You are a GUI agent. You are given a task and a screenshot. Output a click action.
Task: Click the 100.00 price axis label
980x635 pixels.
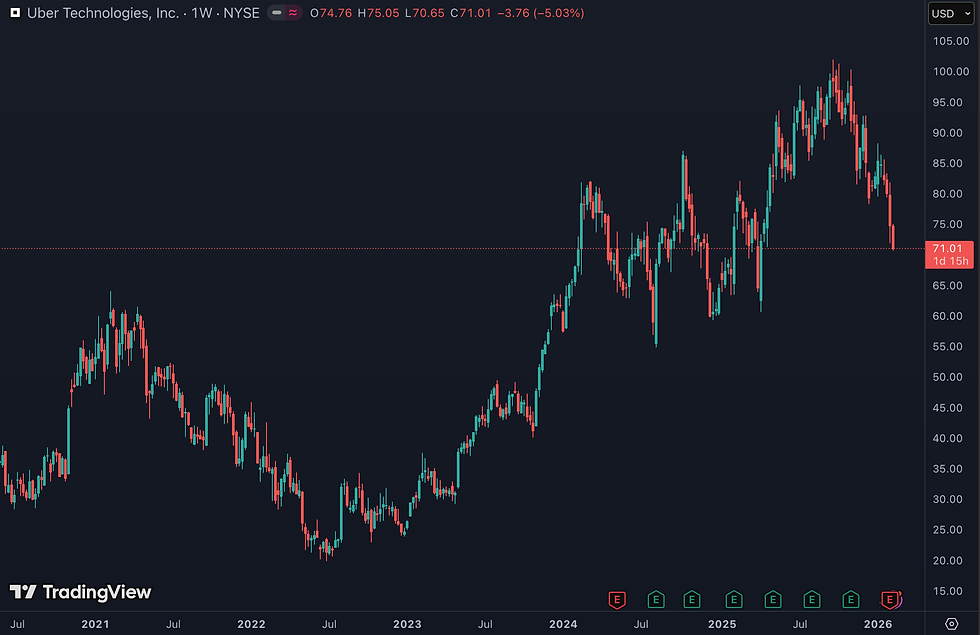click(x=951, y=72)
